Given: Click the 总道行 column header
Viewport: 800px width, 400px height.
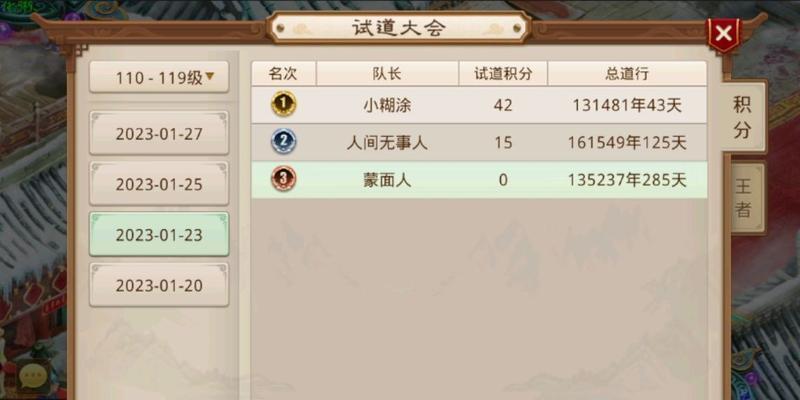Looking at the screenshot, I should (627, 73).
